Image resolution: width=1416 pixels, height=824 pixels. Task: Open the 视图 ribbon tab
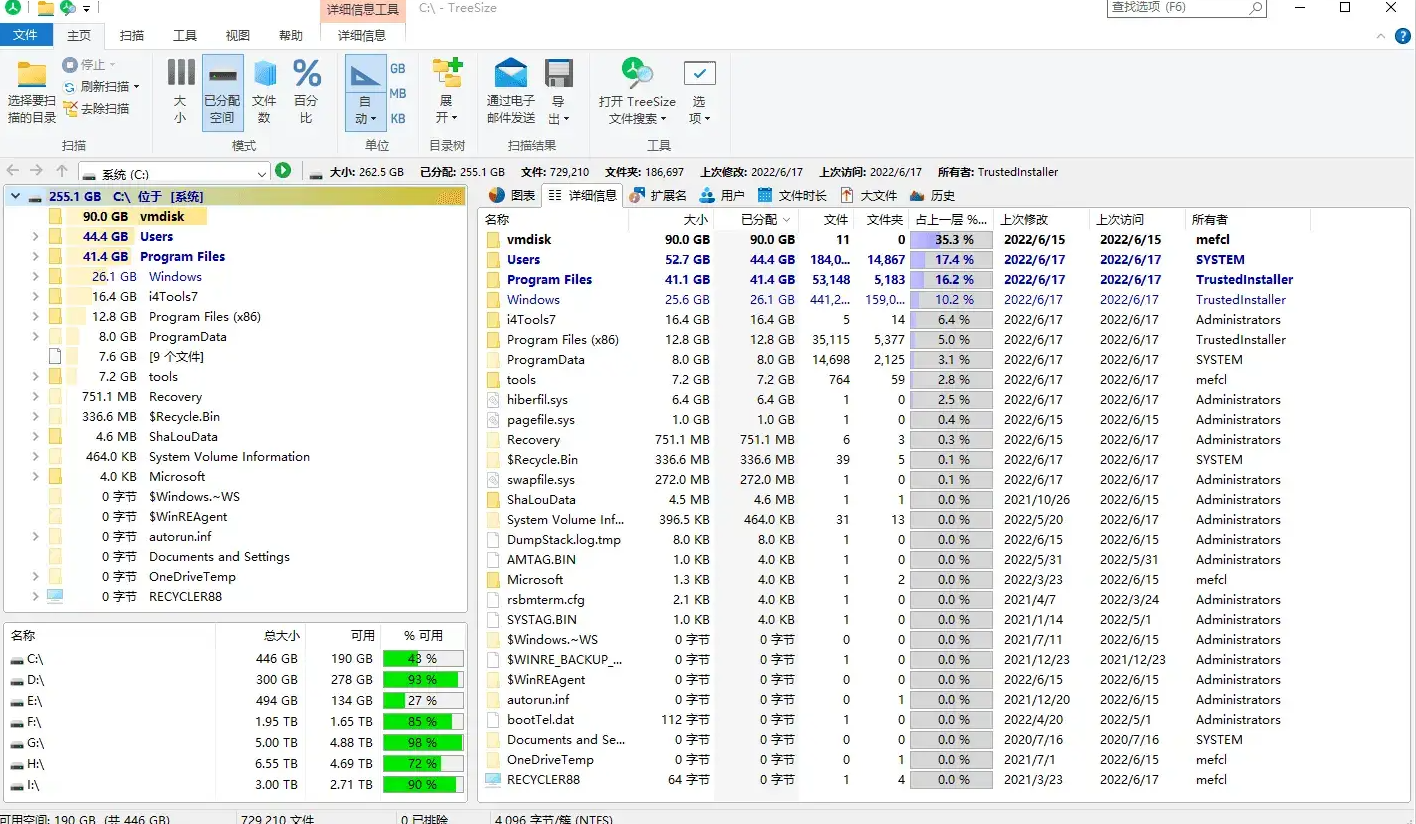237,35
